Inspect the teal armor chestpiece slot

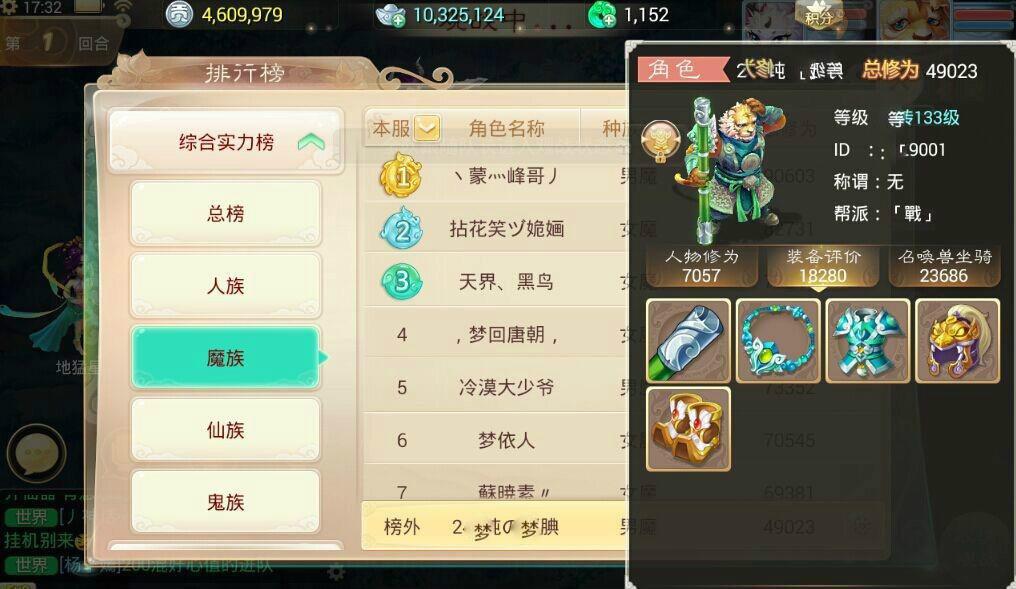tap(868, 341)
